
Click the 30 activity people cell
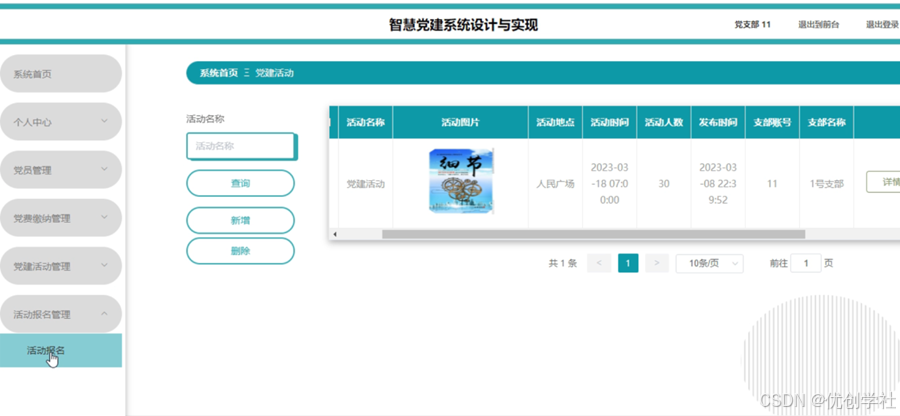click(664, 184)
